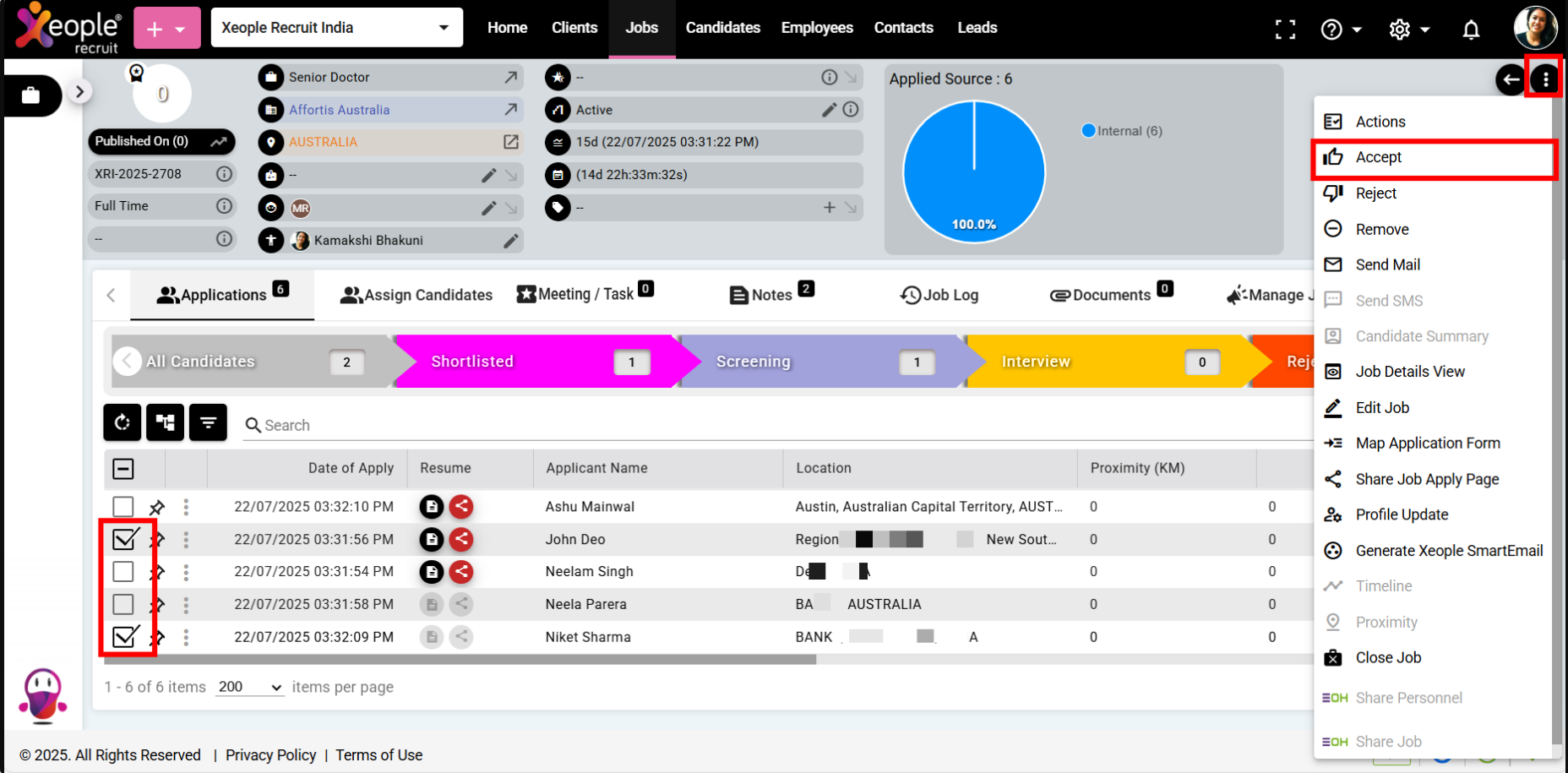Viewport: 1568px width, 773px height.
Task: Open the Job Log tab
Action: click(939, 295)
